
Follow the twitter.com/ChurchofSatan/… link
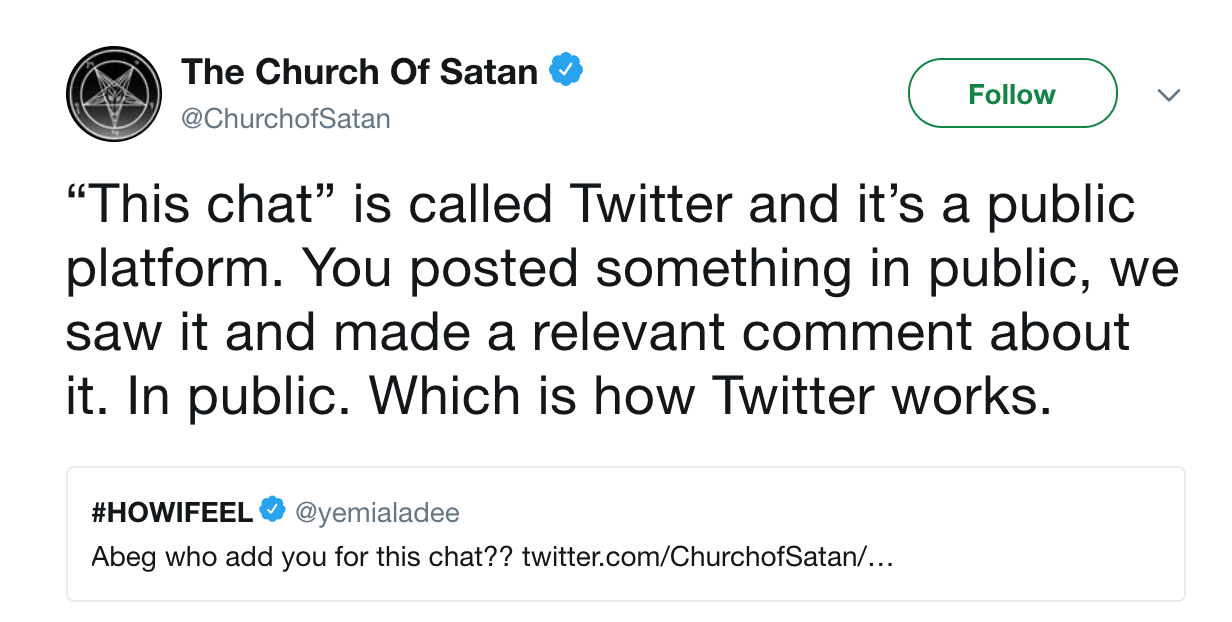click(707, 555)
